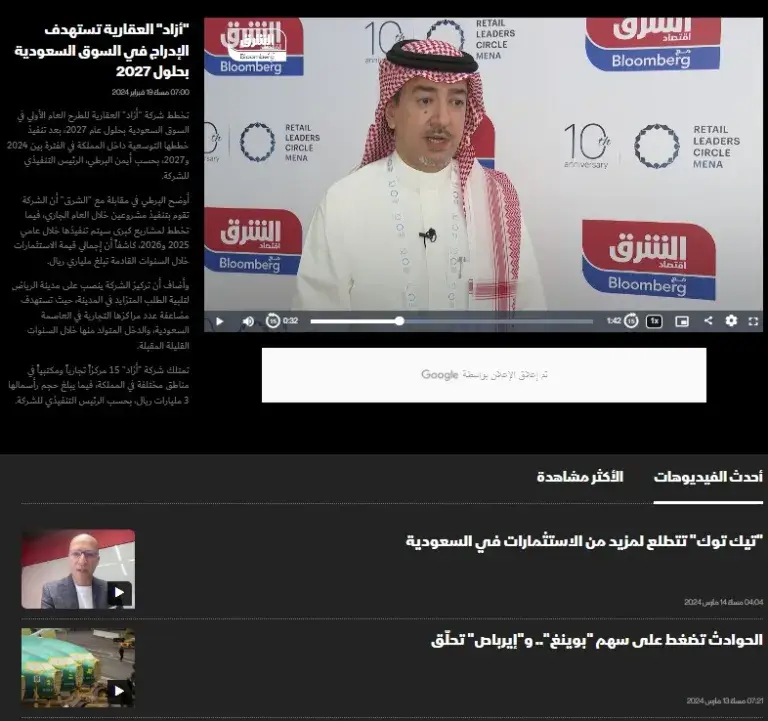The image size is (768, 721).
Task: Click the TikTok interview video thumbnail
Action: point(78,569)
